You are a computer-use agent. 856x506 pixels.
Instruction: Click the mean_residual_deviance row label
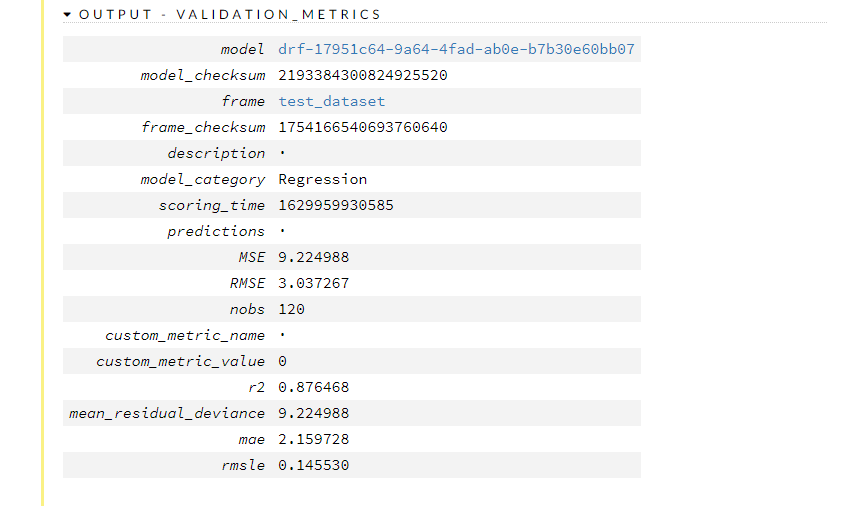(x=167, y=413)
